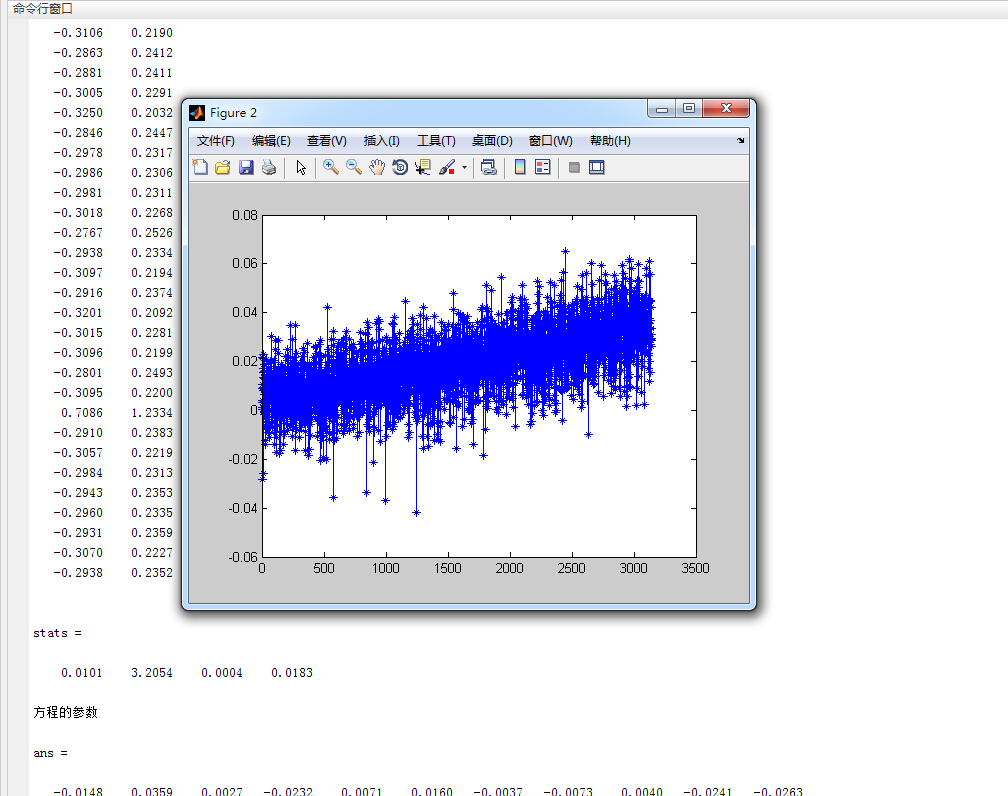1008x796 pixels.
Task: Click the Link Plot icon
Action: point(489,168)
